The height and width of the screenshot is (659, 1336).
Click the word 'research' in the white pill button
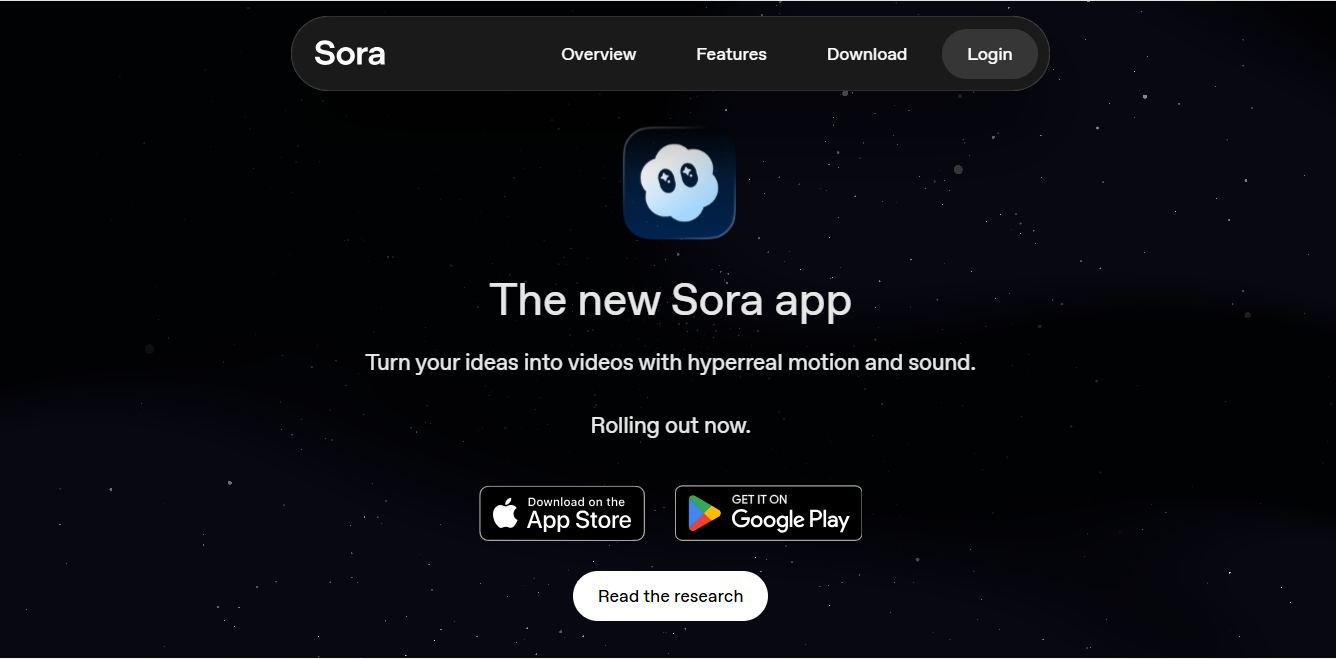coord(707,596)
